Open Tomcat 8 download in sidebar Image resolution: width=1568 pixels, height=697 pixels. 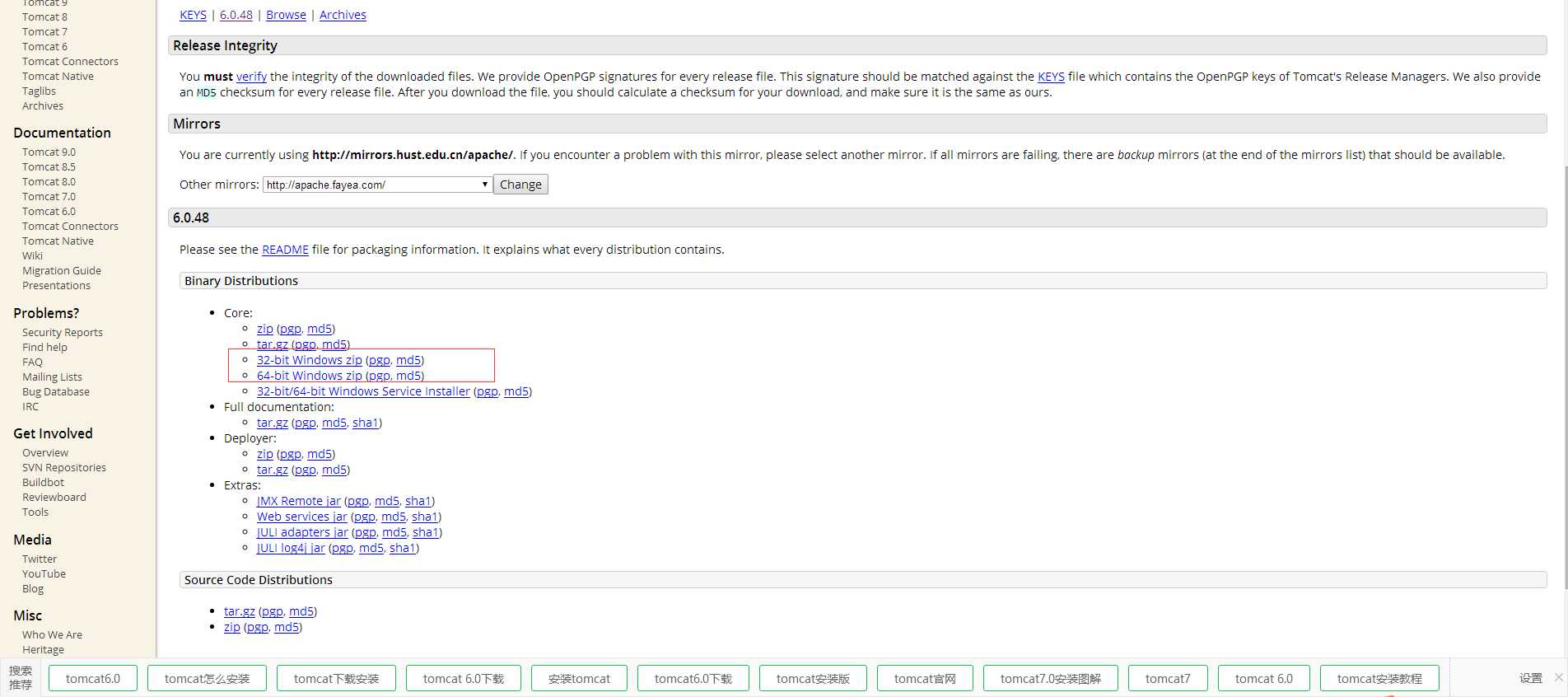coord(45,16)
